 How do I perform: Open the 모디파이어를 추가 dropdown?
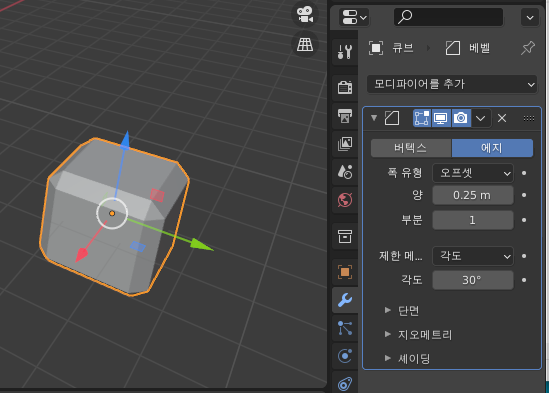[x=452, y=84]
